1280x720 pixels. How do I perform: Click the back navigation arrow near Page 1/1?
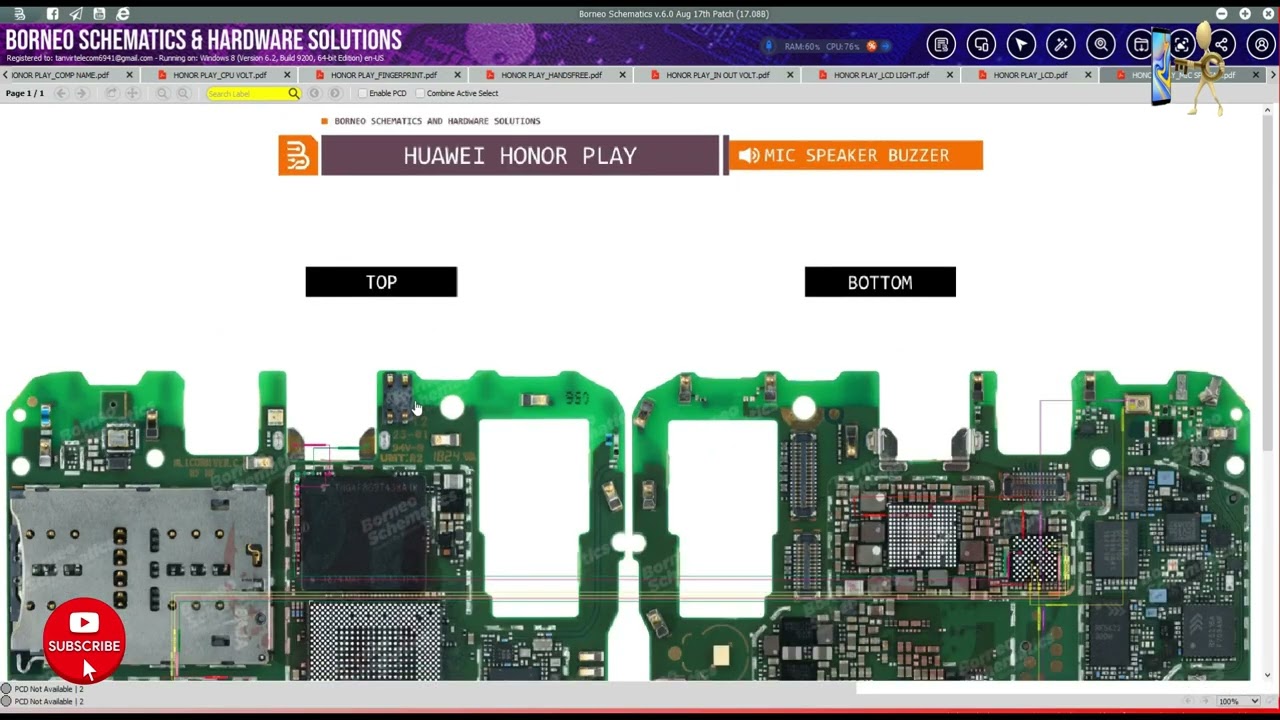[61, 93]
